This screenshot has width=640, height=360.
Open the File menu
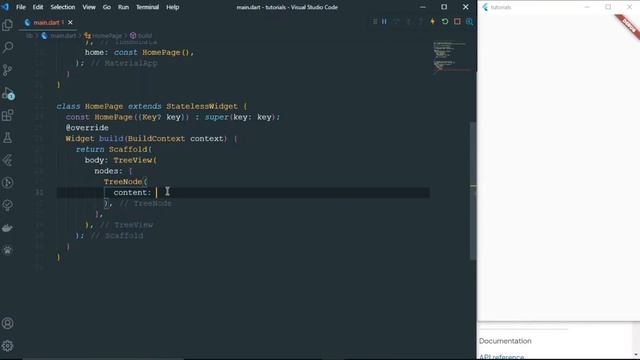(x=21, y=7)
